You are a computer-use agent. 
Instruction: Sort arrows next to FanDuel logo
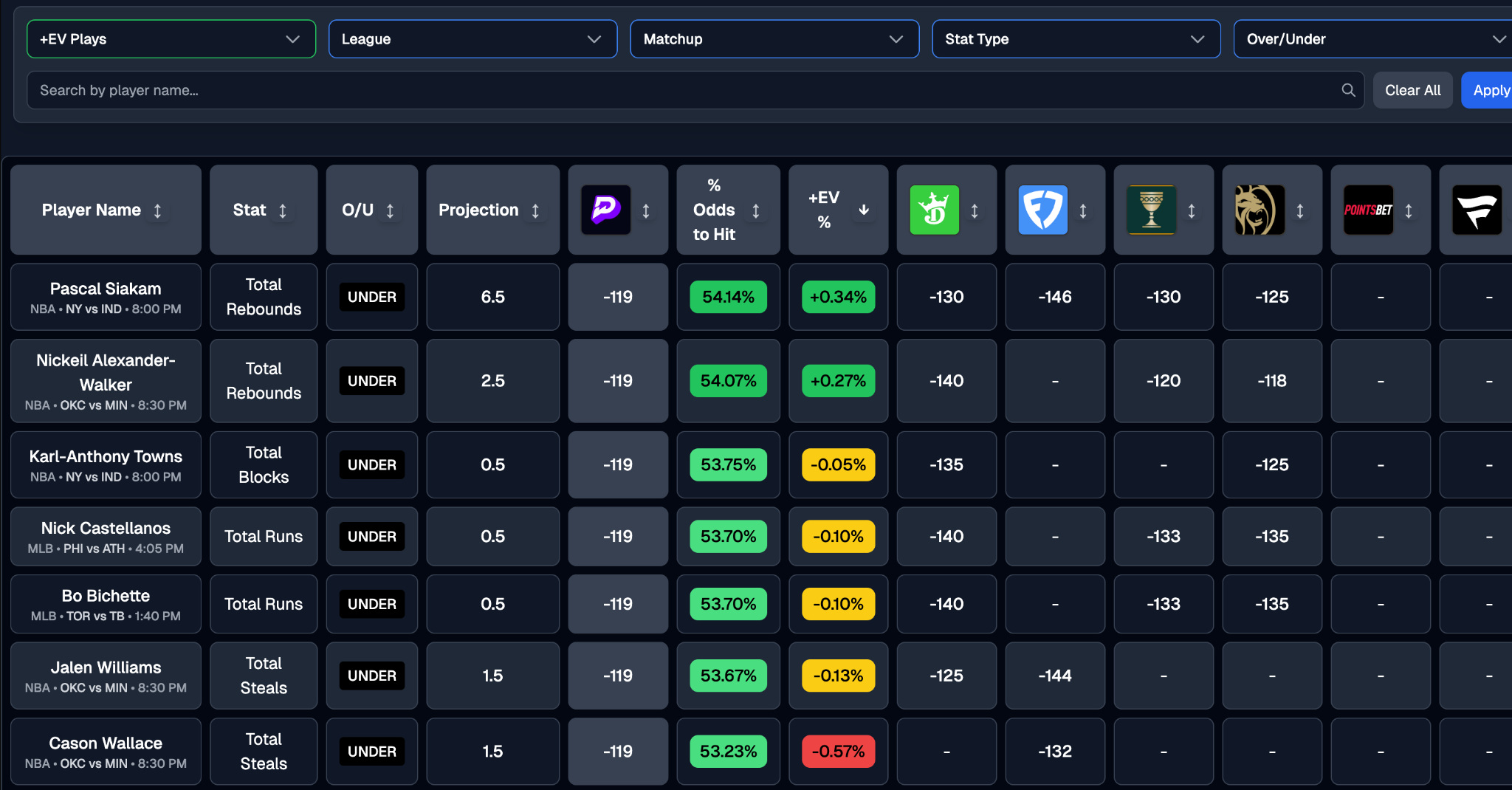pyautogui.click(x=1083, y=211)
